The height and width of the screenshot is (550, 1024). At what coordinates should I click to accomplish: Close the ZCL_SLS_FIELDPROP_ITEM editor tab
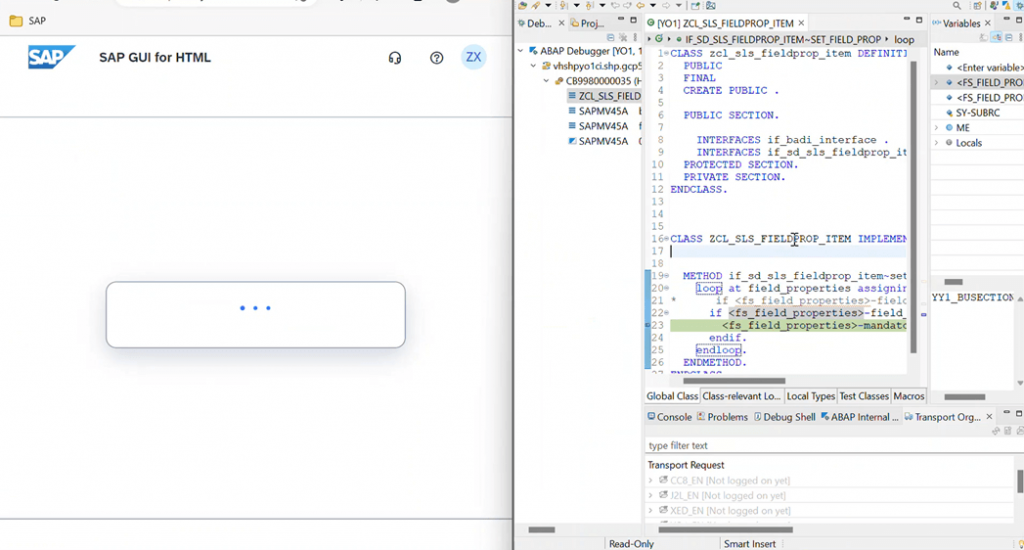[x=801, y=24]
